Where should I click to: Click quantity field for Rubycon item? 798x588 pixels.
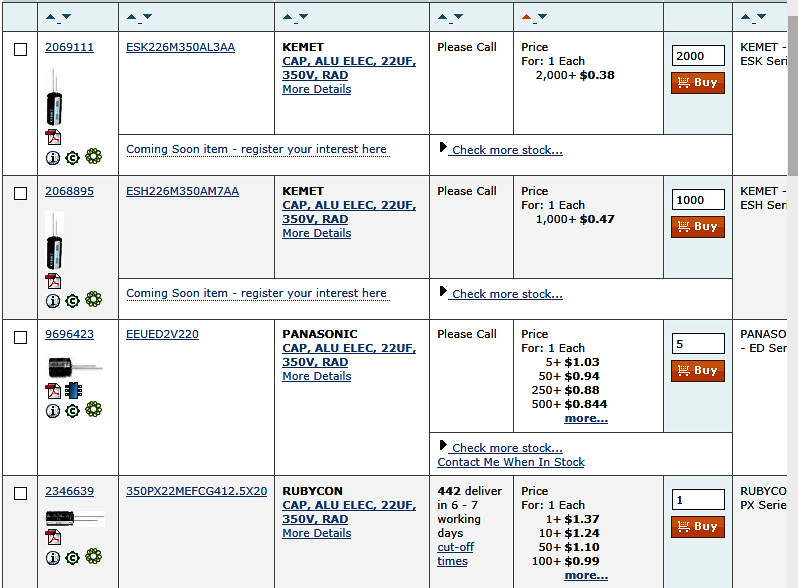click(698, 499)
